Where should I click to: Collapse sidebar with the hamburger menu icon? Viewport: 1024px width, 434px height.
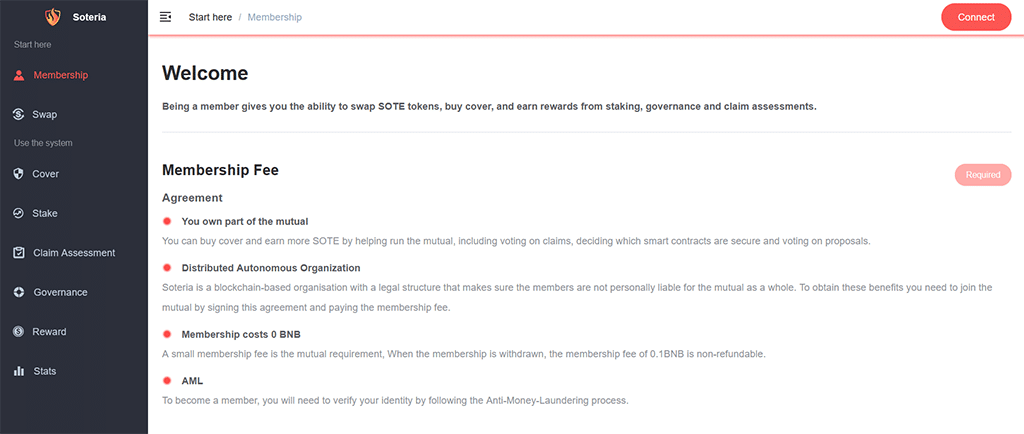(x=165, y=17)
